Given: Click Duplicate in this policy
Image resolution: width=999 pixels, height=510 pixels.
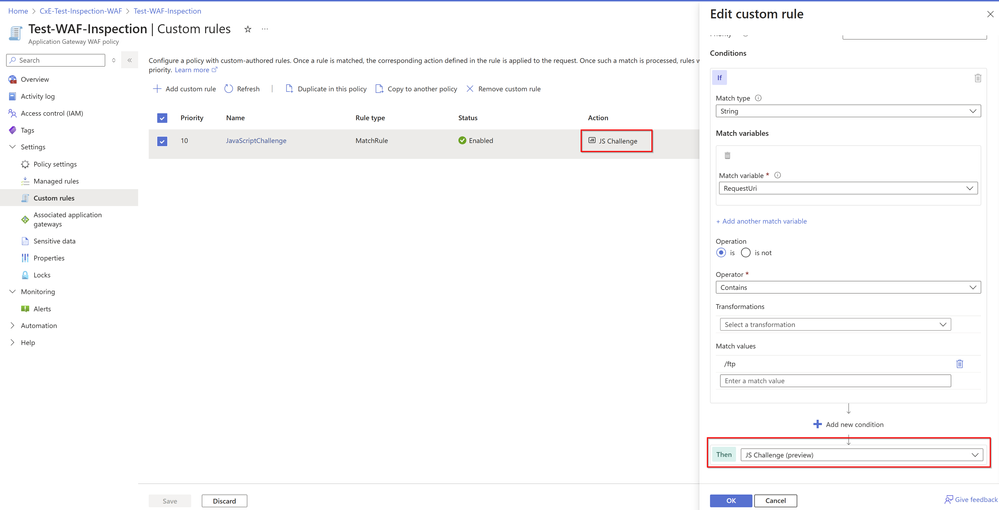Looking at the screenshot, I should tap(326, 89).
